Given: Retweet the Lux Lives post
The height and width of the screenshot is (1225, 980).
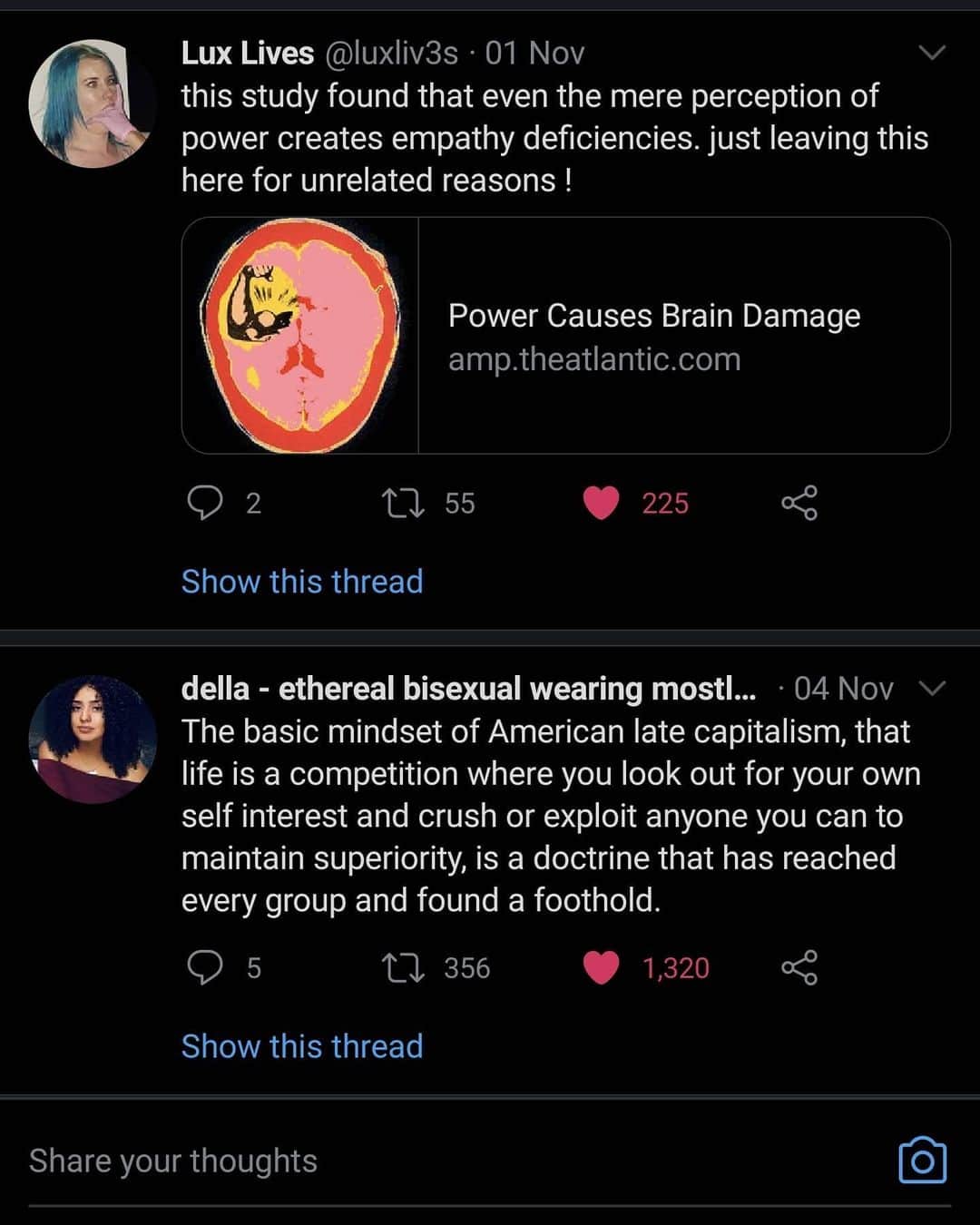Looking at the screenshot, I should (x=403, y=503).
